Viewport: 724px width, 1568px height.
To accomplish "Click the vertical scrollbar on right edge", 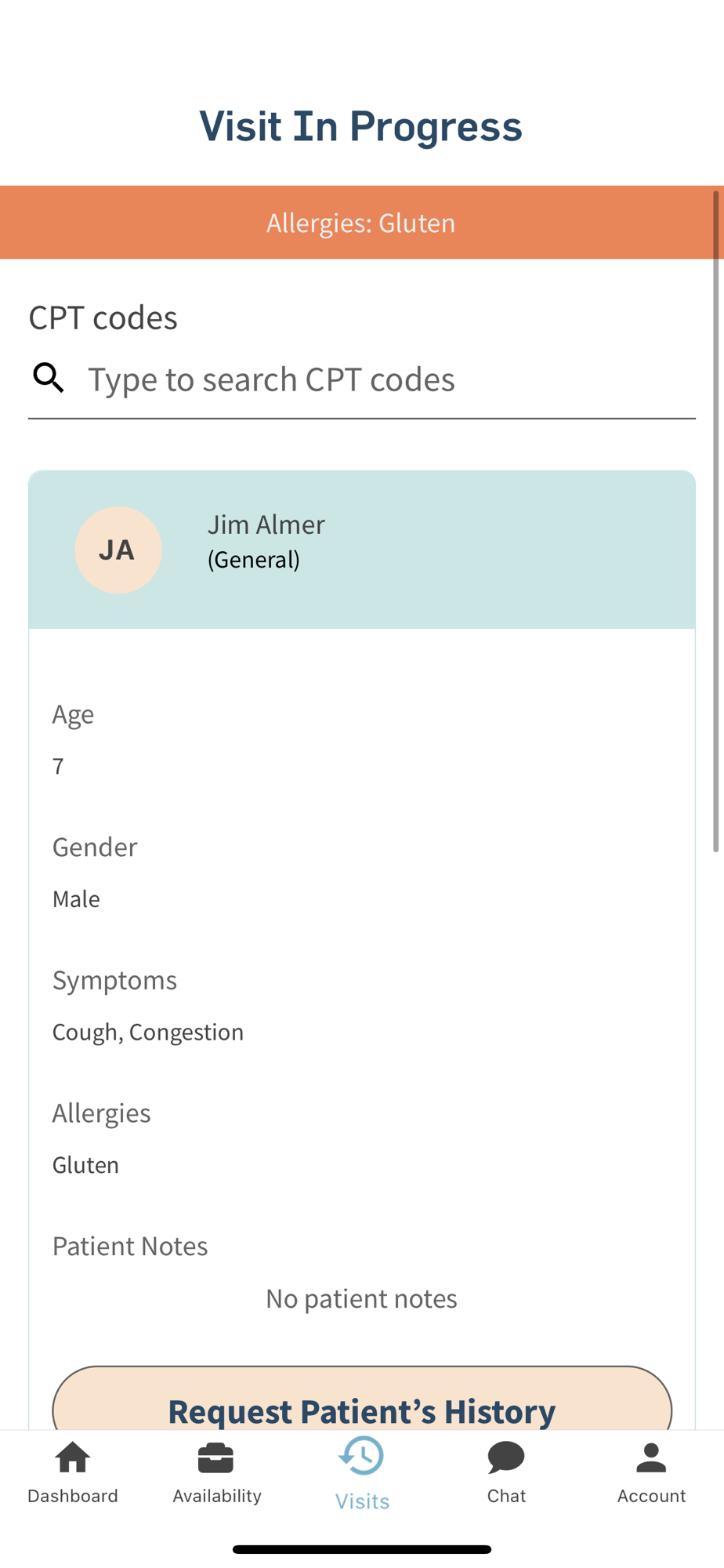I will coord(716,521).
